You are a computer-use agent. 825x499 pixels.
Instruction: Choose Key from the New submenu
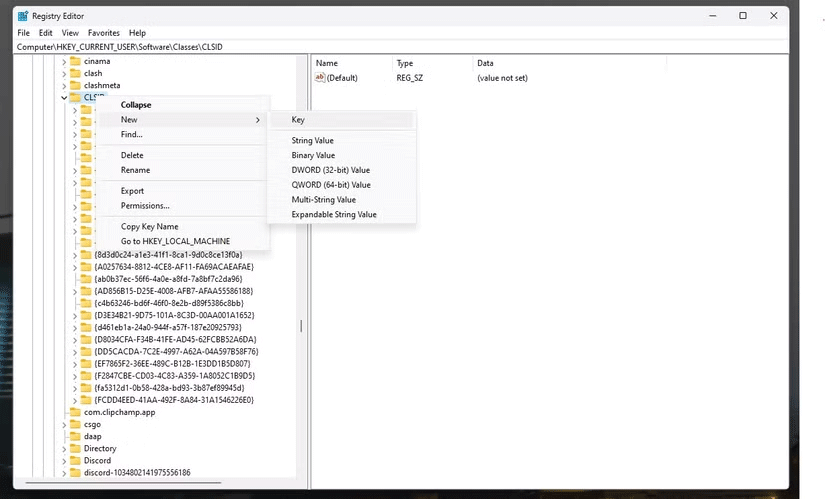click(x=298, y=120)
